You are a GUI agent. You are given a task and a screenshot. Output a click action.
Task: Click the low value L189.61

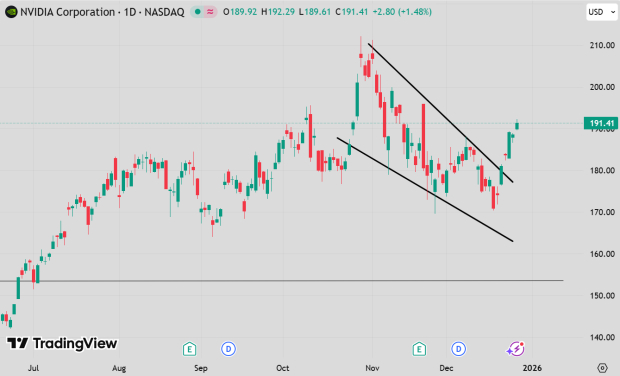[314, 12]
